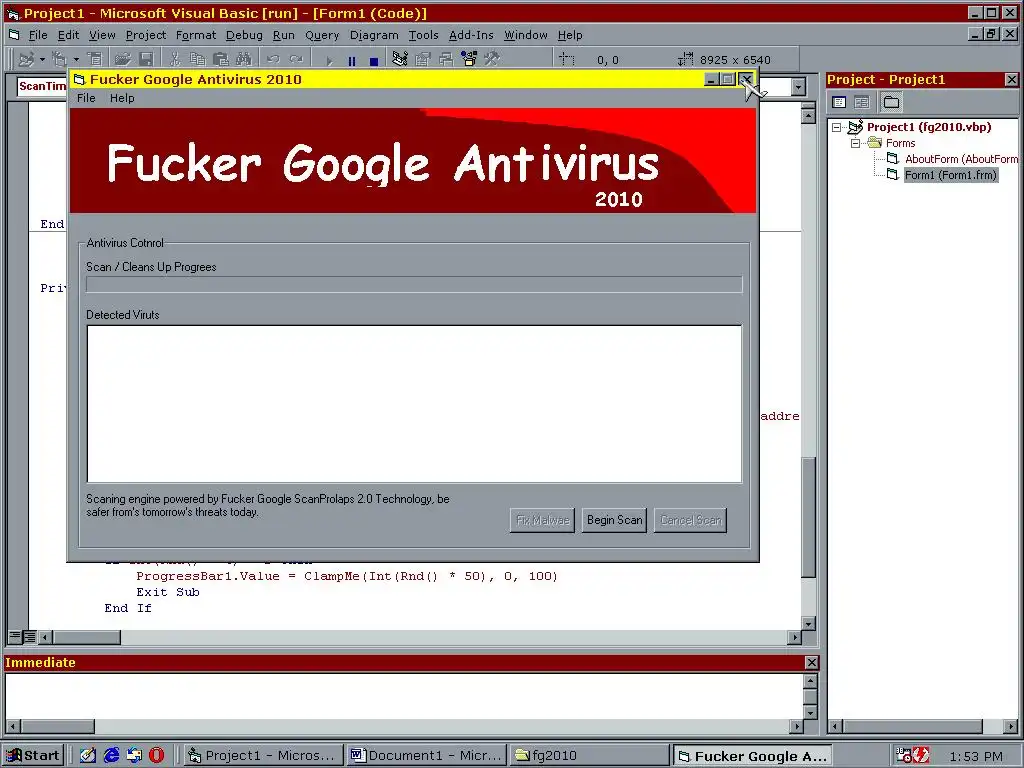Open the Toolbox hammer-and-wrench icon

(492, 59)
